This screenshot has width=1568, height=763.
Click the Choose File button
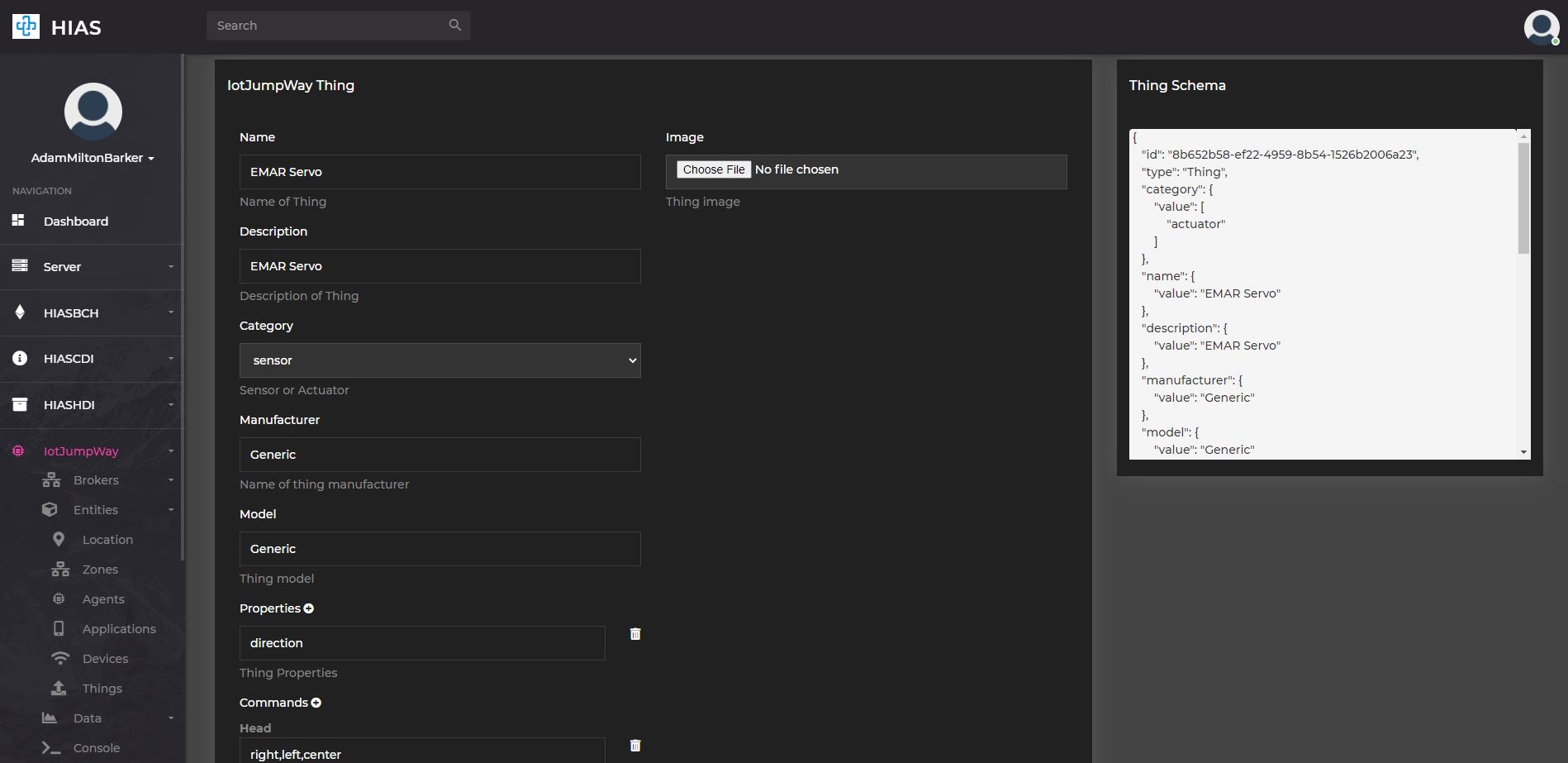714,169
